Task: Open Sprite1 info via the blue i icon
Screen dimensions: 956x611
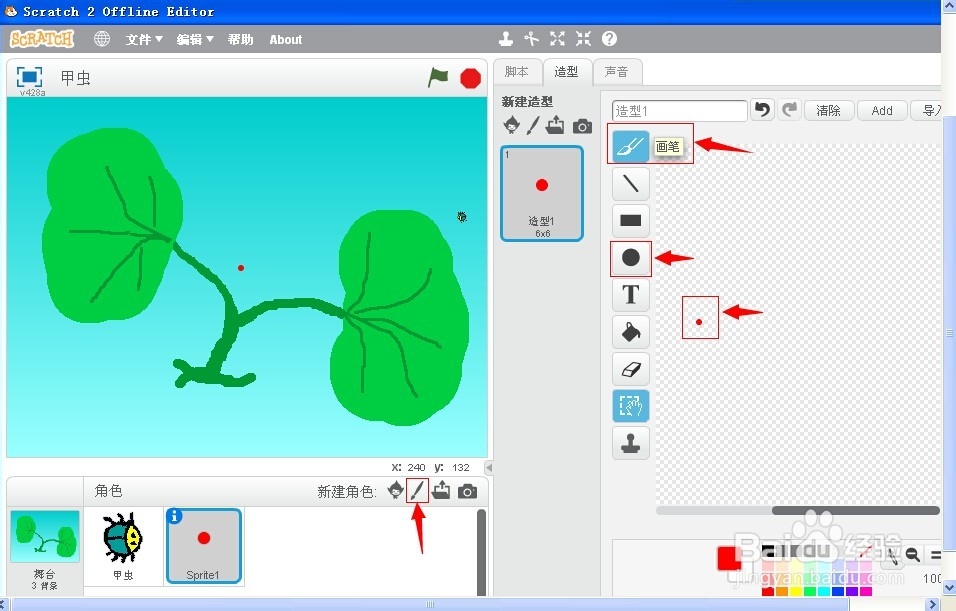Action: (x=174, y=516)
